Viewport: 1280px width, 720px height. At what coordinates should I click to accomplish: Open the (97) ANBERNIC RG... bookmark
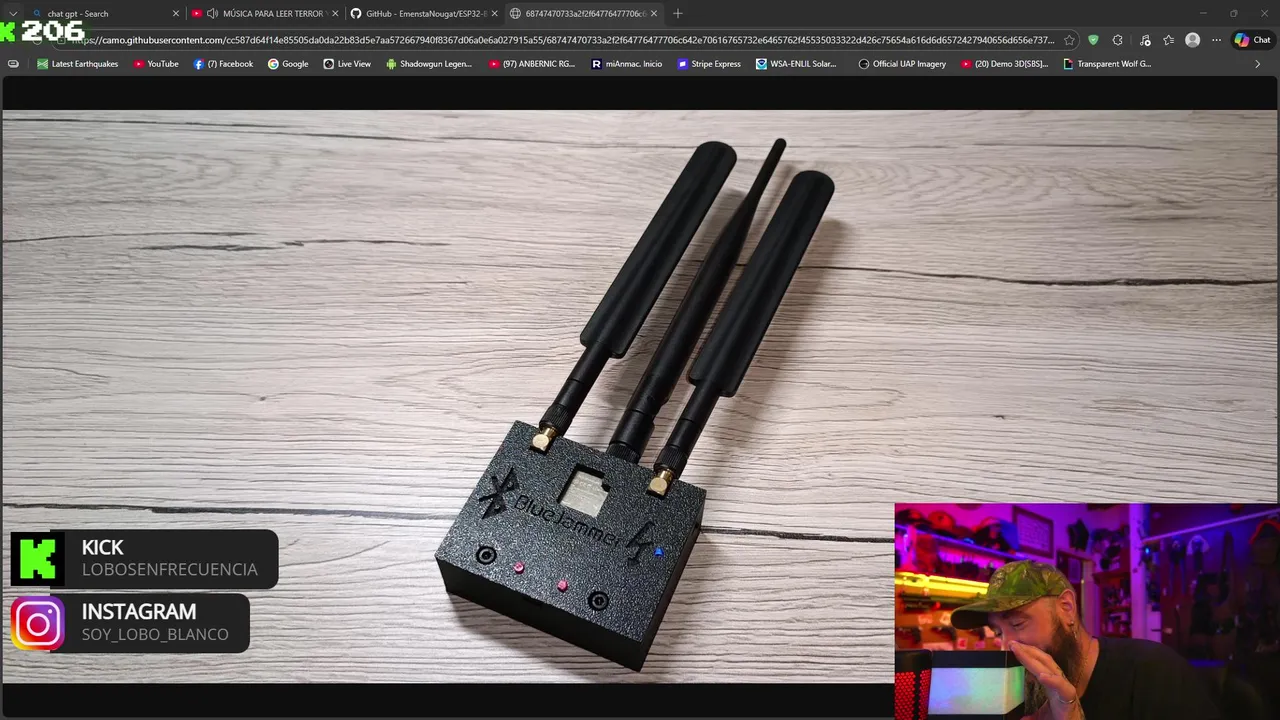532,64
